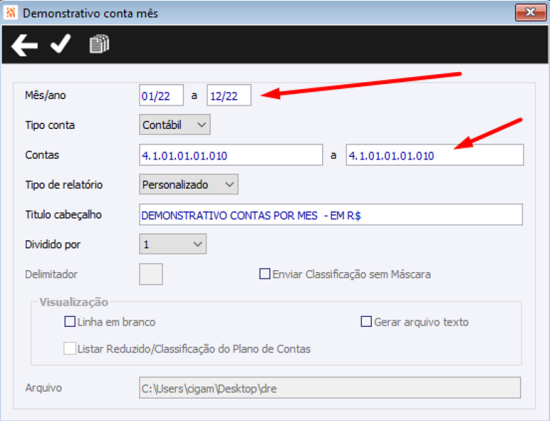Image resolution: width=550 pixels, height=421 pixels.
Task: Expand the Tipo de relatório dropdown
Action: click(x=189, y=184)
